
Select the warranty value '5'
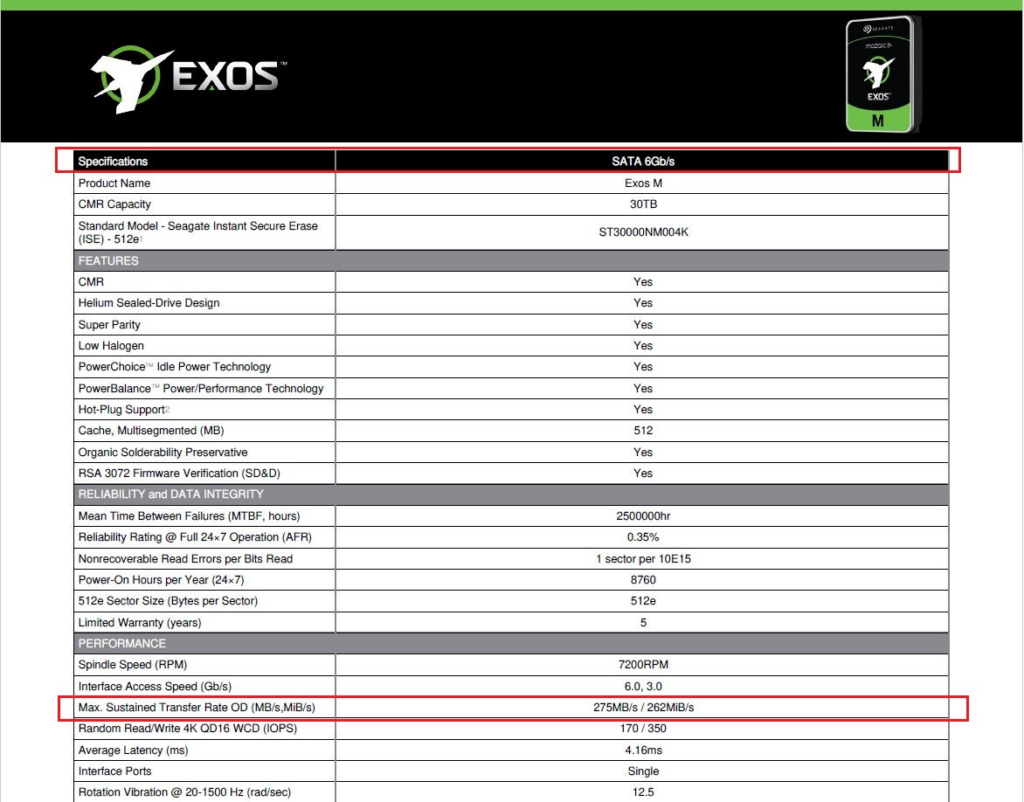(x=643, y=622)
